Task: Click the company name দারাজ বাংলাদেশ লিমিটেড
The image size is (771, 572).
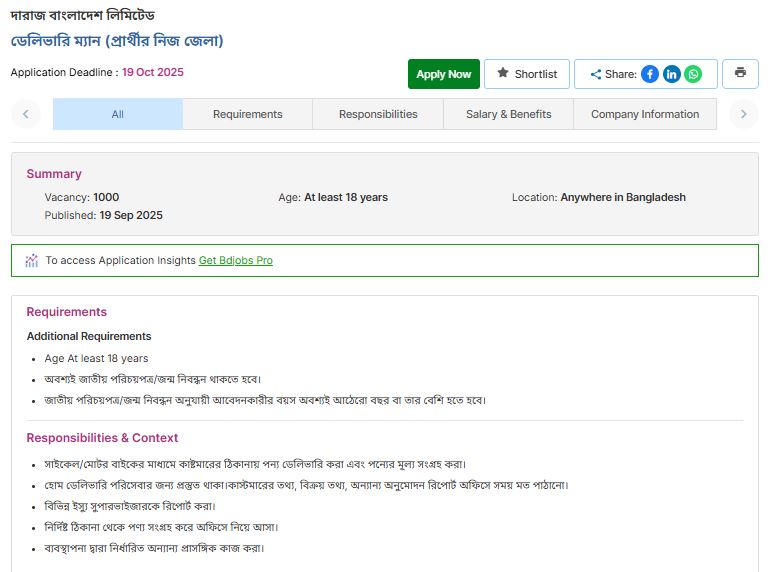Action: (x=83, y=15)
